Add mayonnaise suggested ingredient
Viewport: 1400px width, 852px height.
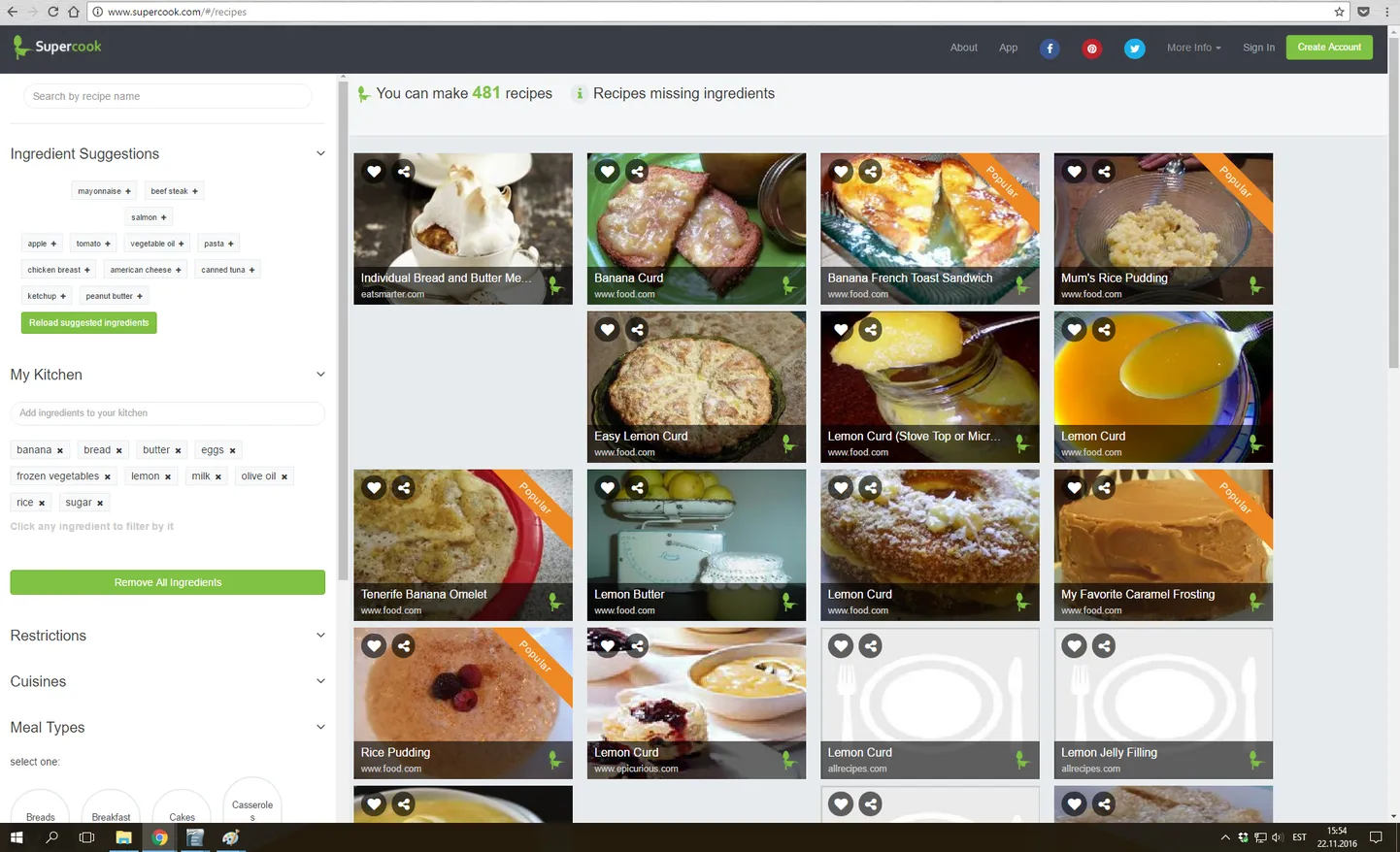[104, 191]
